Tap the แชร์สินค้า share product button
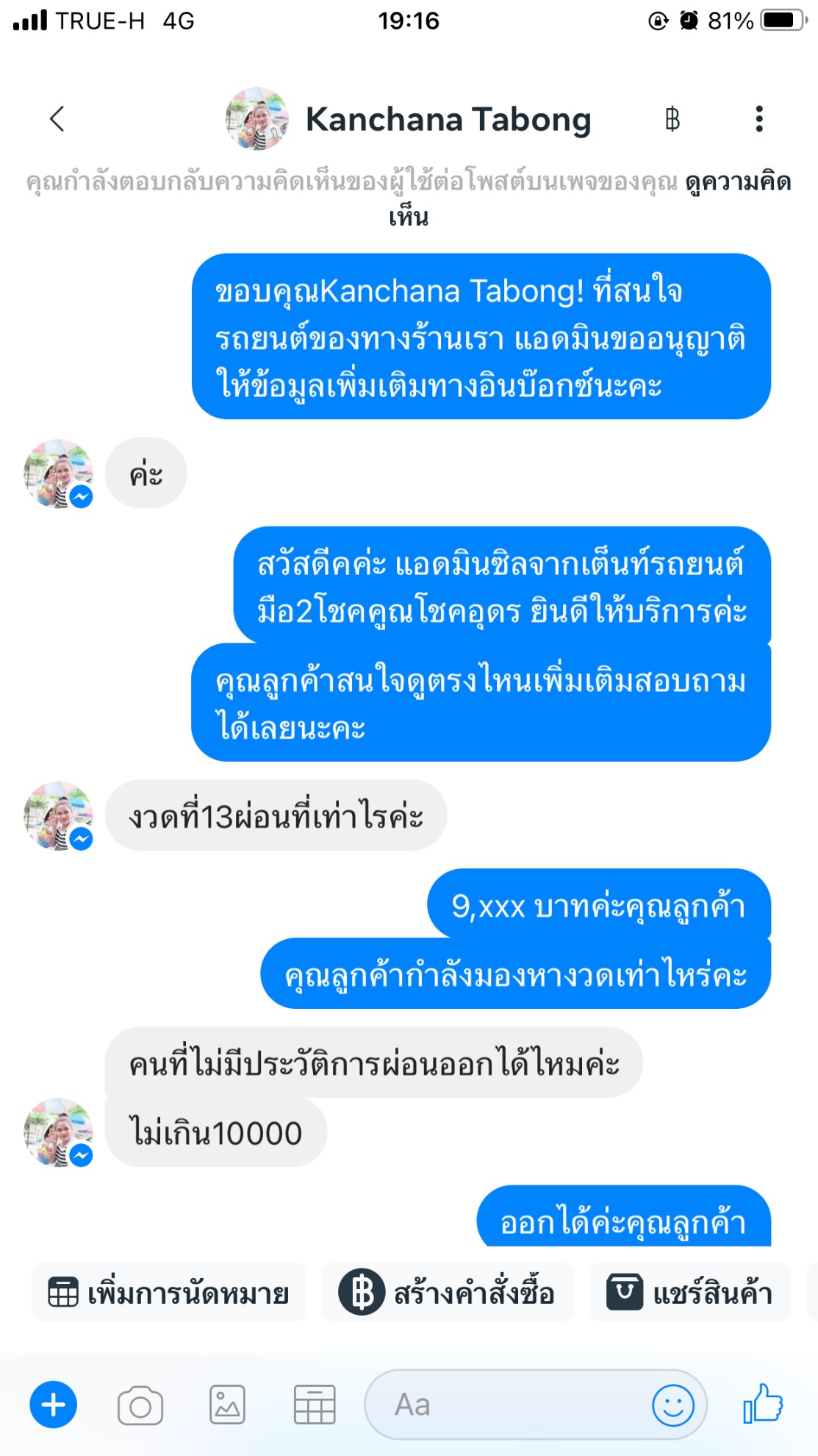This screenshot has width=818, height=1456. [690, 1292]
